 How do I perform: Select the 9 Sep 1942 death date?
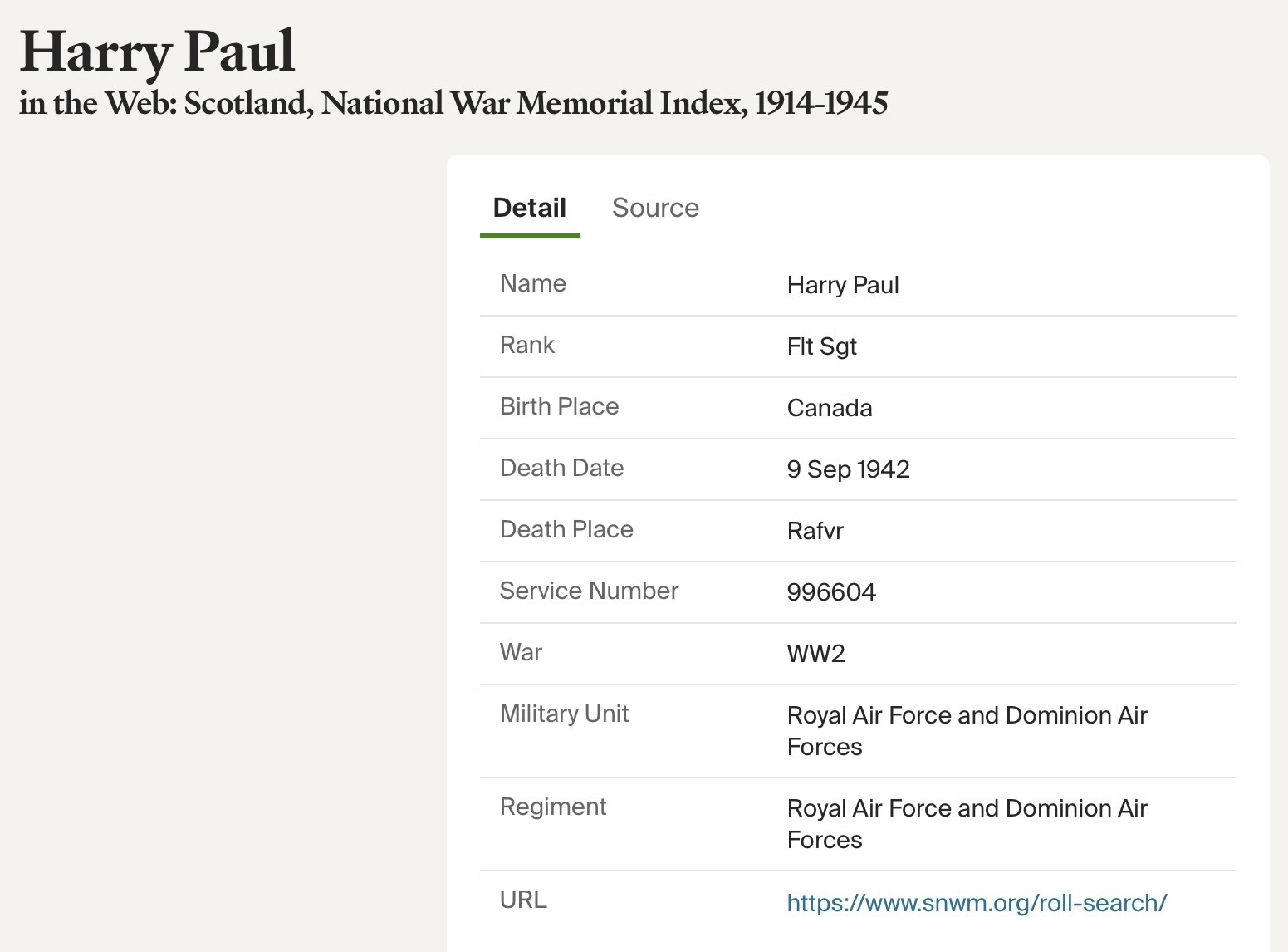point(848,469)
